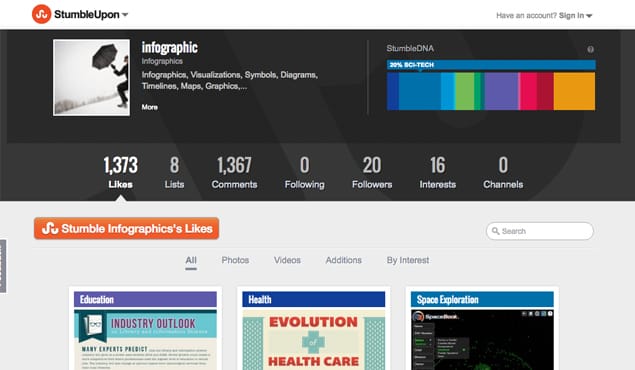Click the Infographics subtitle text

[162, 61]
